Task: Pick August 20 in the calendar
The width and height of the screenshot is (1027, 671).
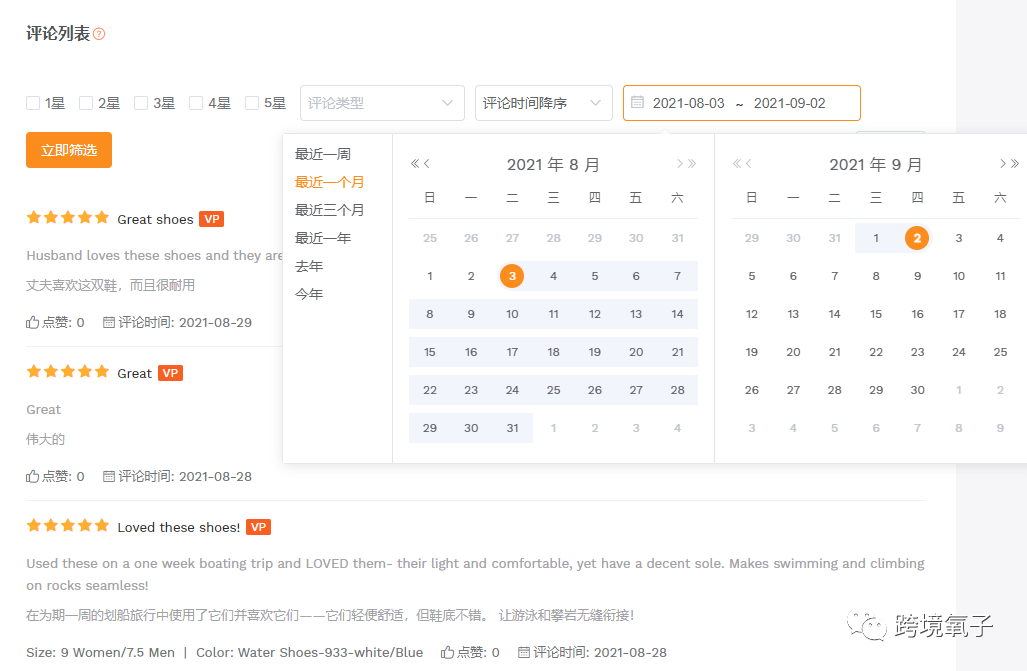Action: point(636,352)
